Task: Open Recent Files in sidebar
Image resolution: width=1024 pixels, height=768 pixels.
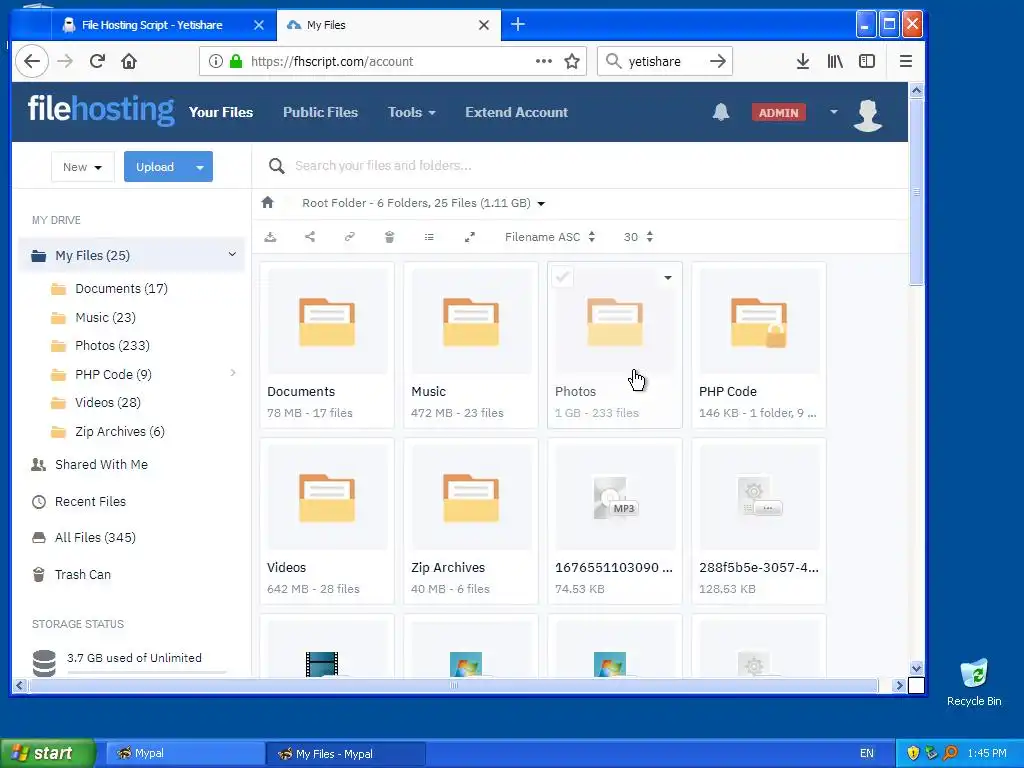Action: coord(90,502)
